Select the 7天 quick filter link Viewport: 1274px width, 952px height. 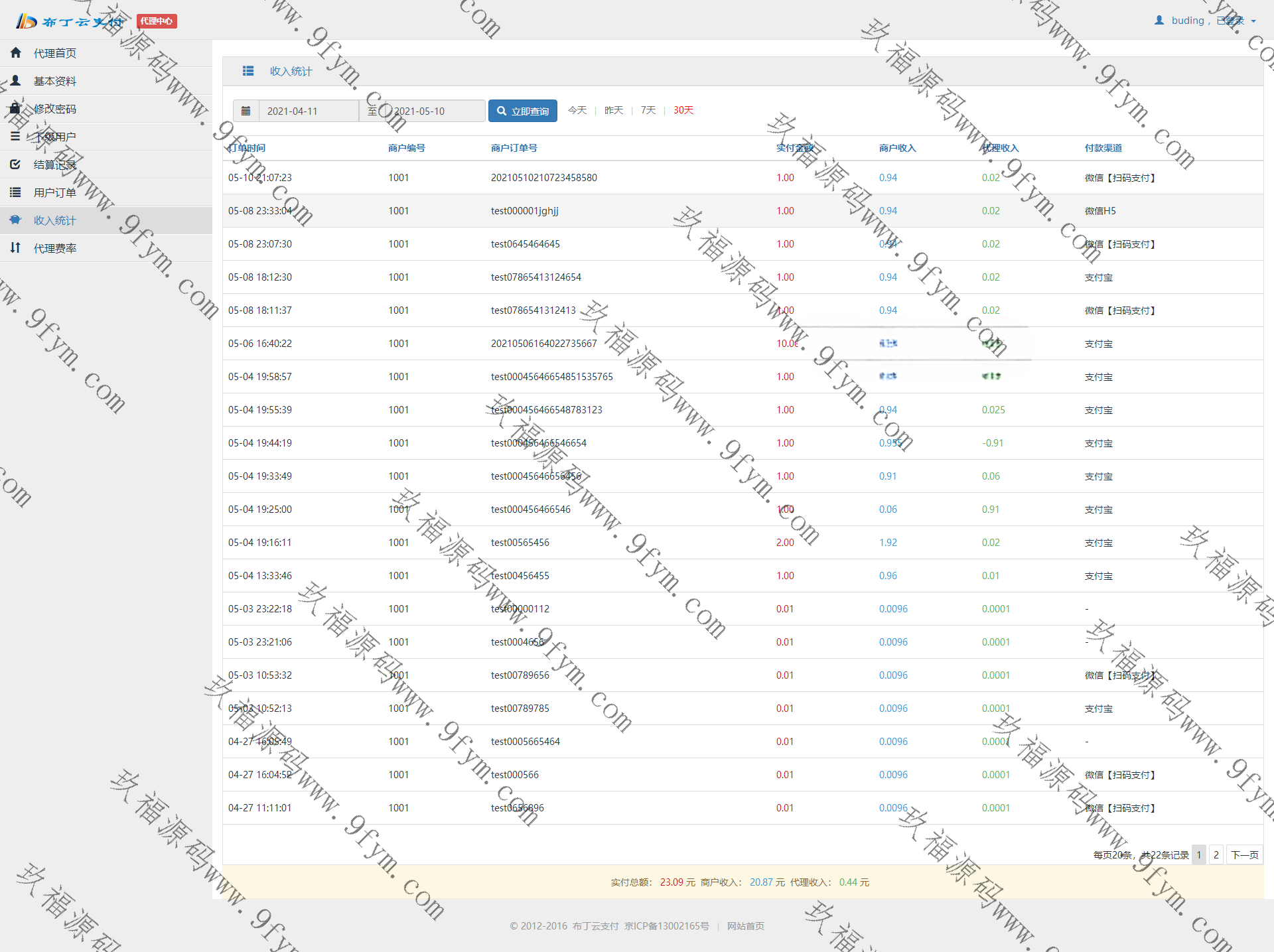648,110
